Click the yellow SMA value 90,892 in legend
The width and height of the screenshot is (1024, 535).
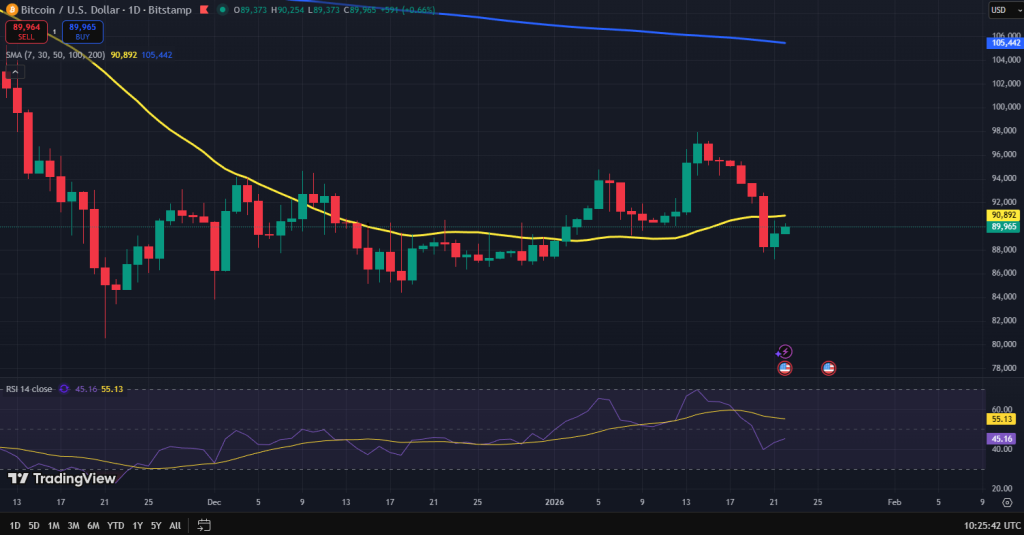click(123, 55)
